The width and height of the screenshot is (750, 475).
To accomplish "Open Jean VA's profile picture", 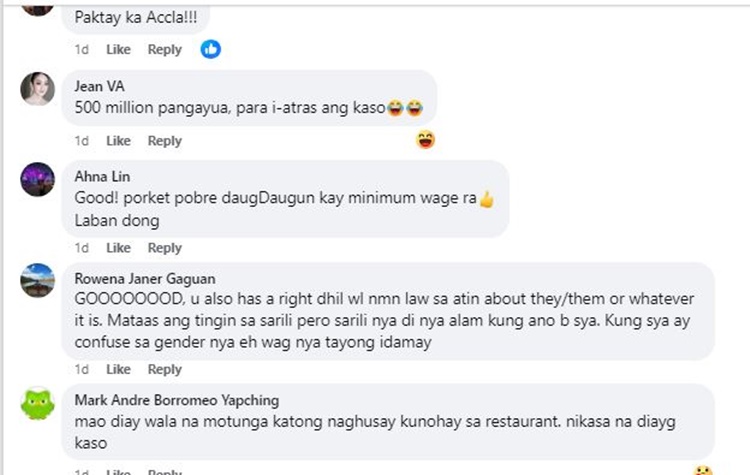I will (x=38, y=88).
